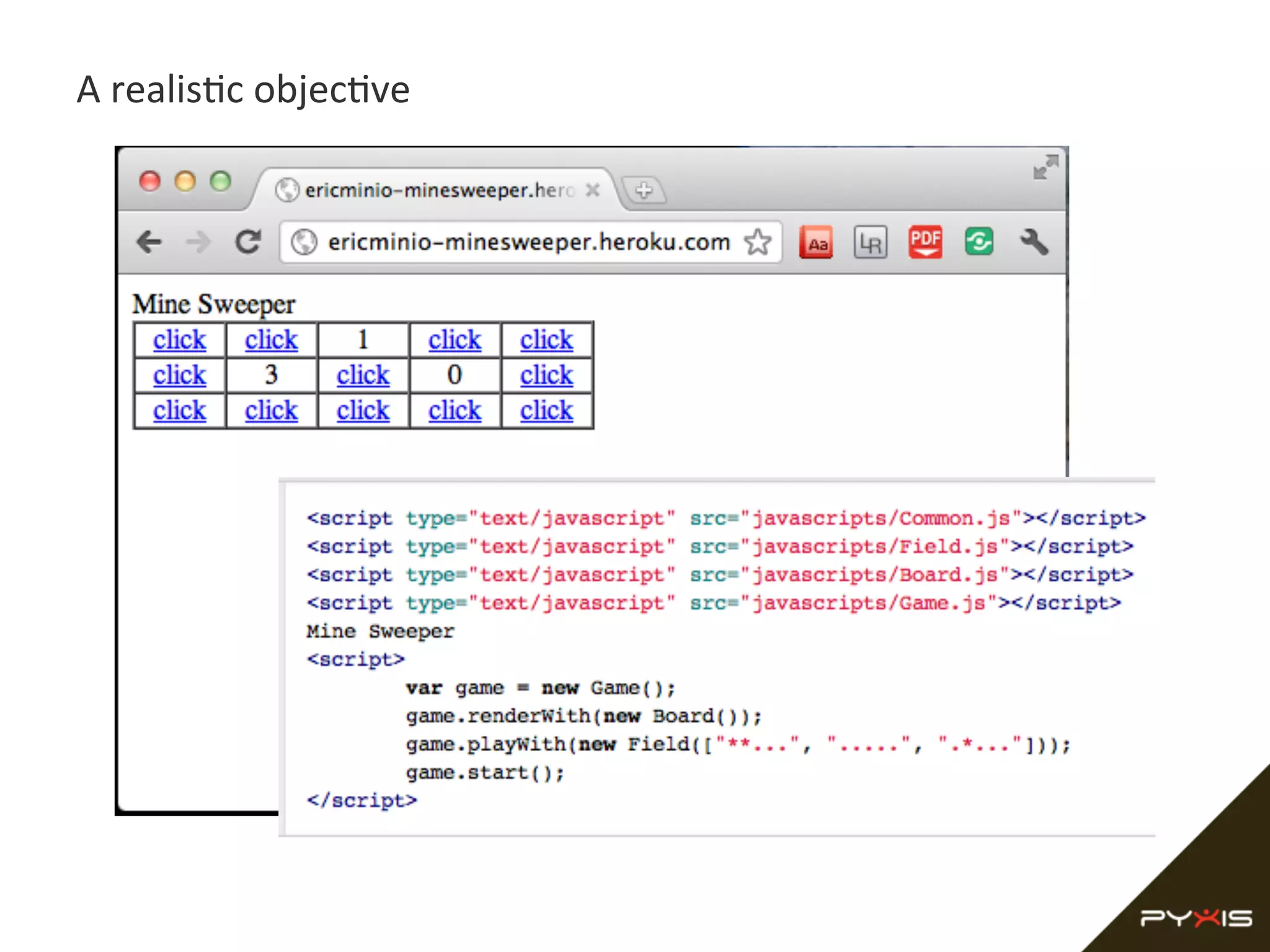Click the last link in bottom row
This screenshot has height=952, width=1270.
[x=546, y=410]
